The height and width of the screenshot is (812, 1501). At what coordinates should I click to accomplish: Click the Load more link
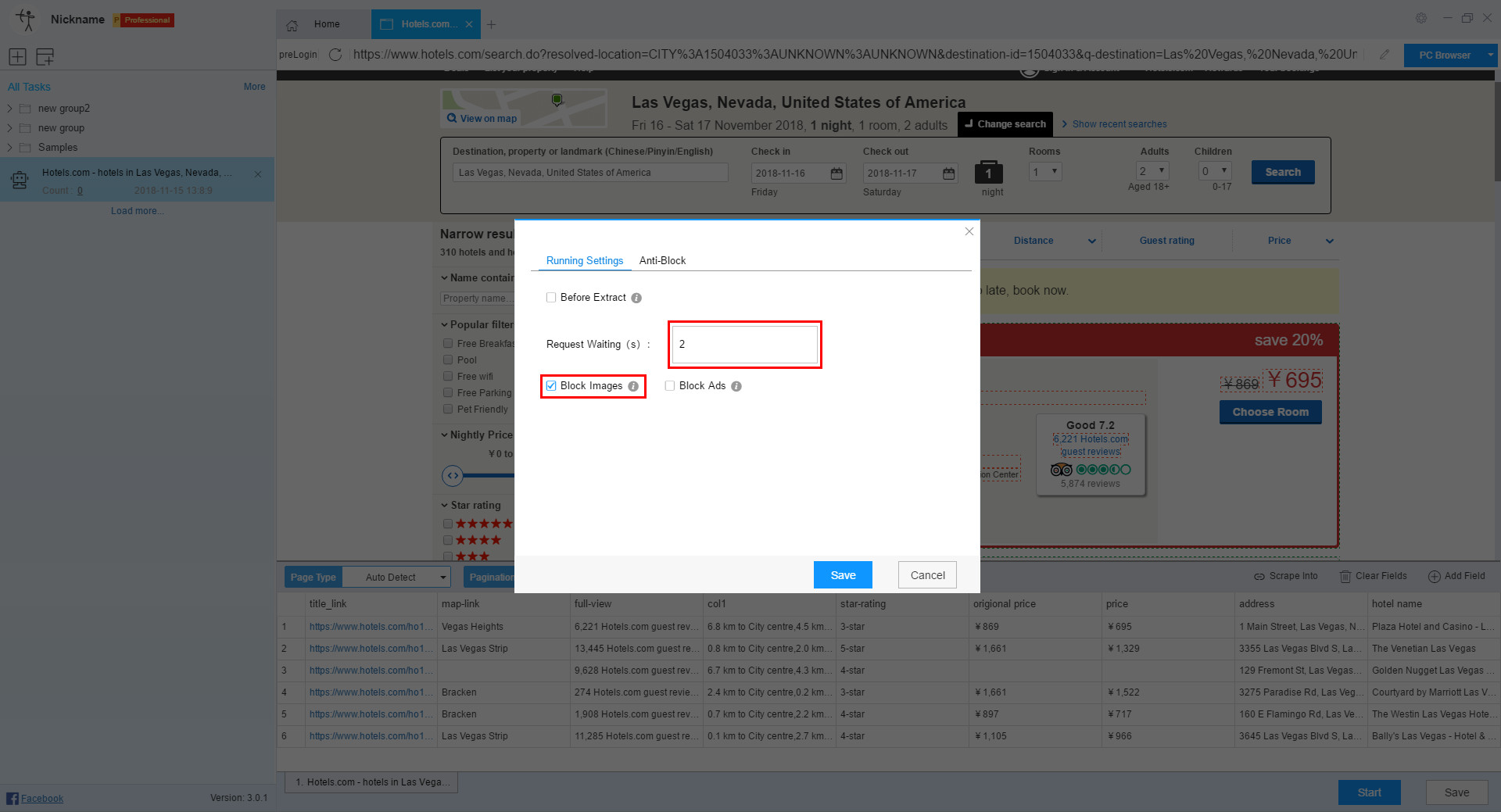pyautogui.click(x=137, y=211)
